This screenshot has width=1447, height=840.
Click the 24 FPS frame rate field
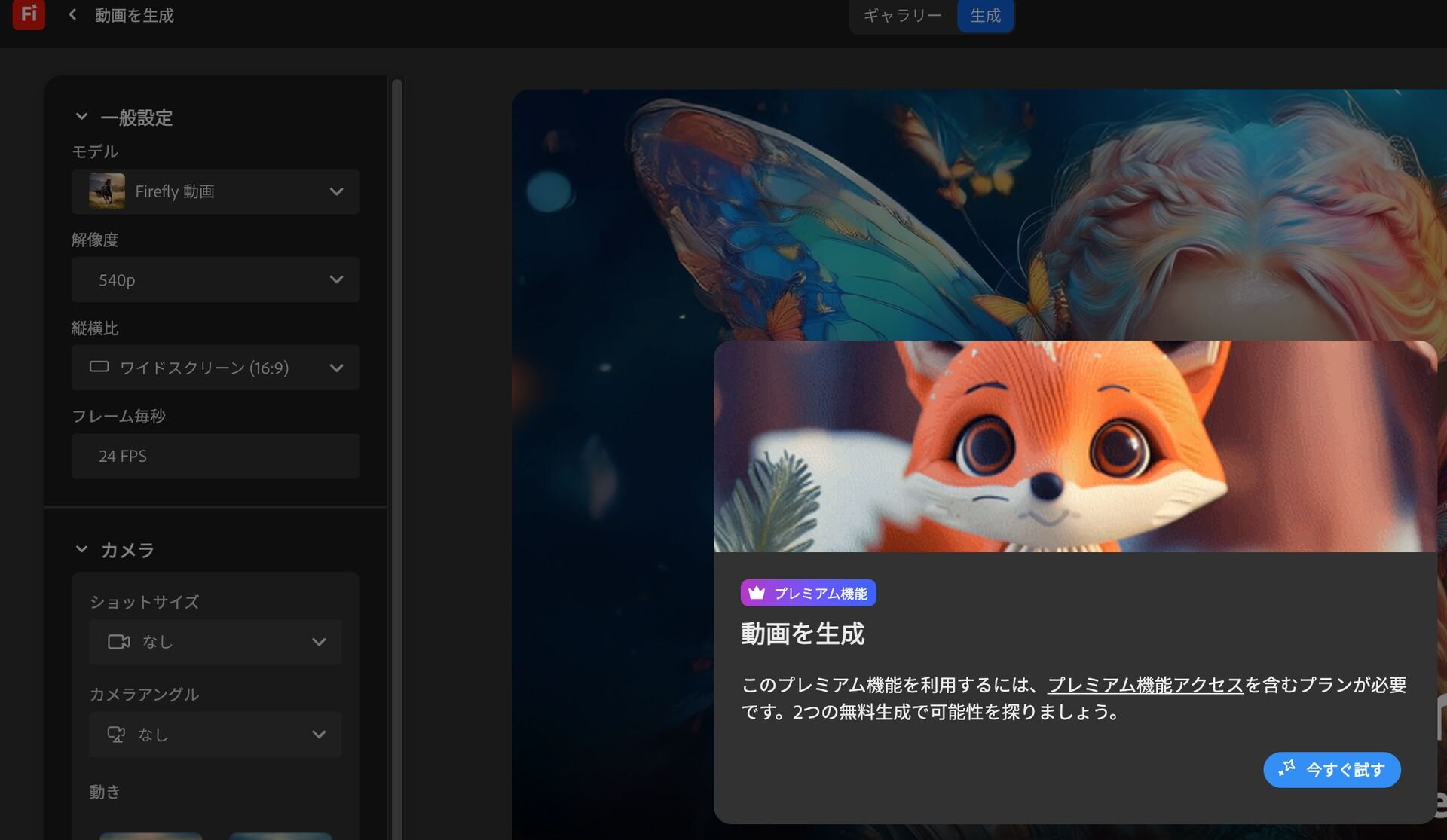point(216,456)
